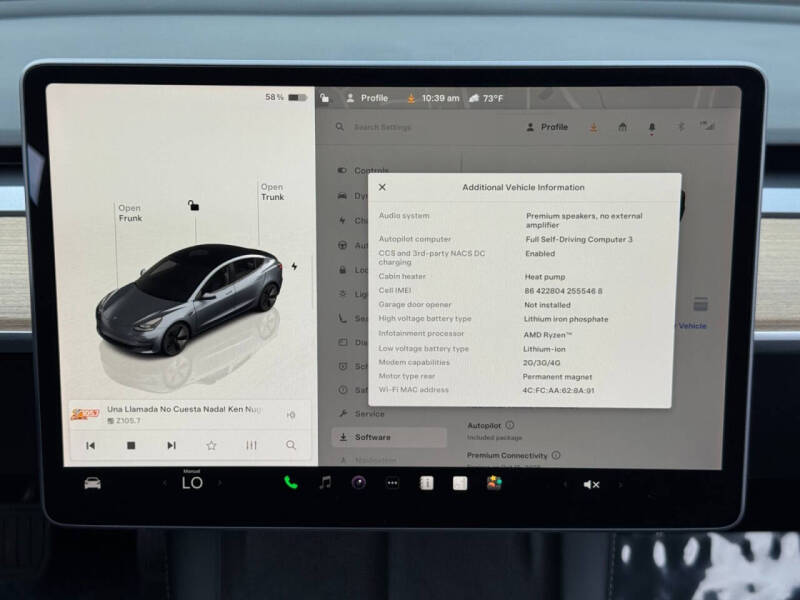Open the phone app from the dock
The height and width of the screenshot is (600, 800).
click(290, 484)
